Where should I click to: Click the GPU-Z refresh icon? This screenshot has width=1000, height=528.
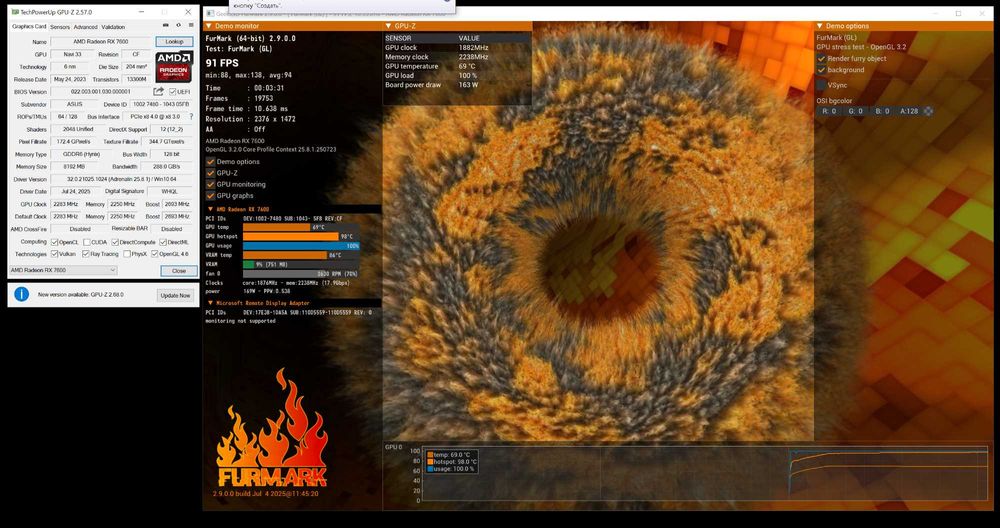[x=179, y=26]
